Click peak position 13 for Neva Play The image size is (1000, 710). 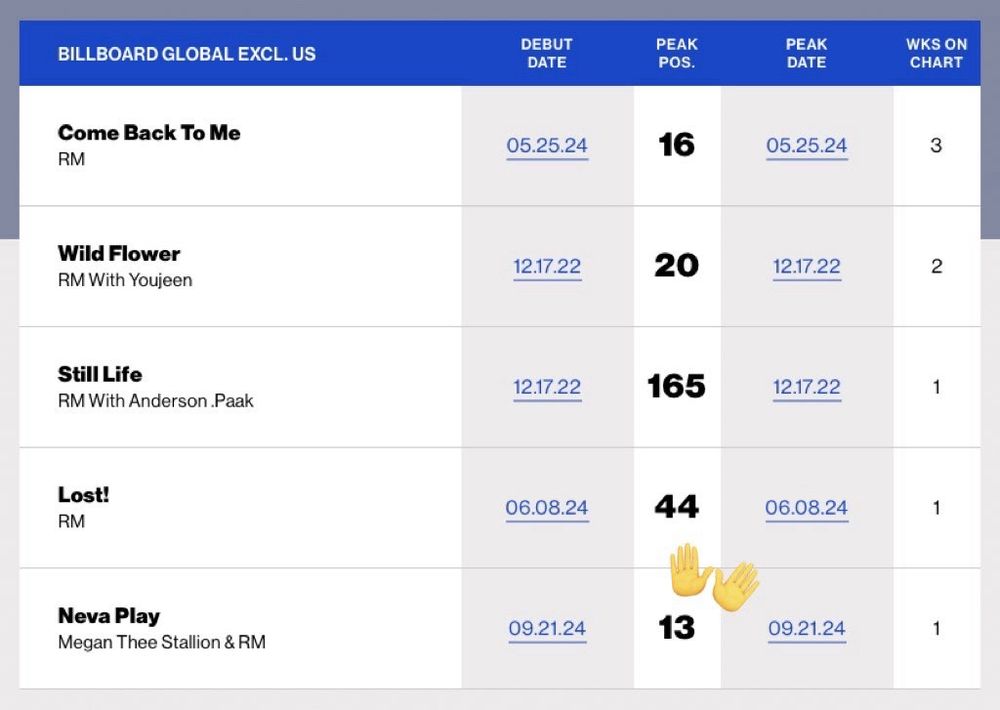[677, 628]
